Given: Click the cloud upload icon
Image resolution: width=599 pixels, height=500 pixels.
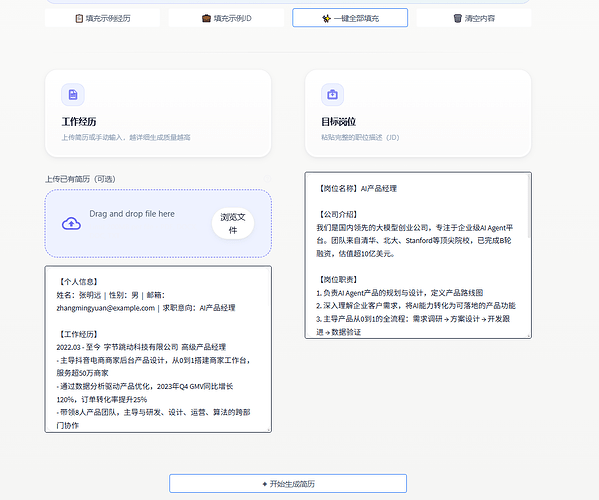Looking at the screenshot, I should click(71, 223).
